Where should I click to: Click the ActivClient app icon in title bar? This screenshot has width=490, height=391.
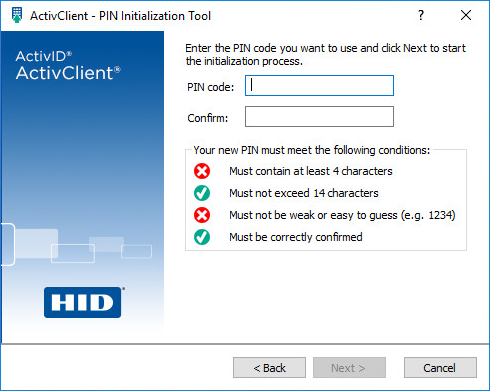coord(17,15)
